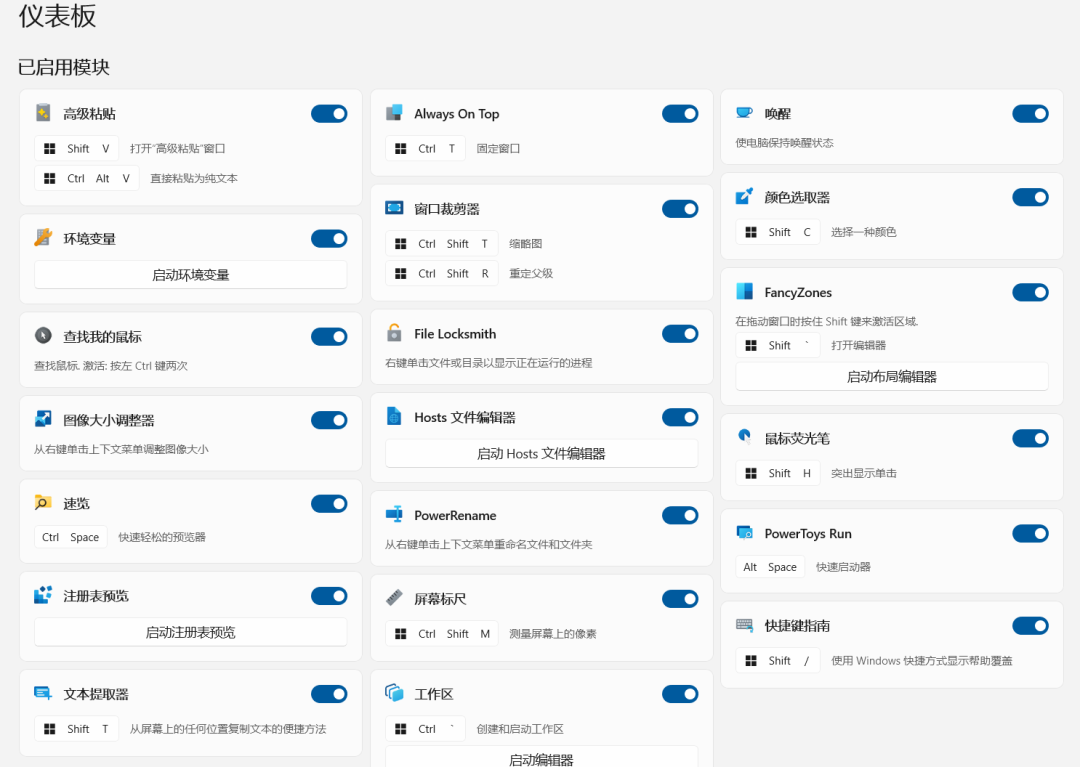The image size is (1080, 767).
Task: Click the 颜色选取器 module icon
Action: (744, 197)
